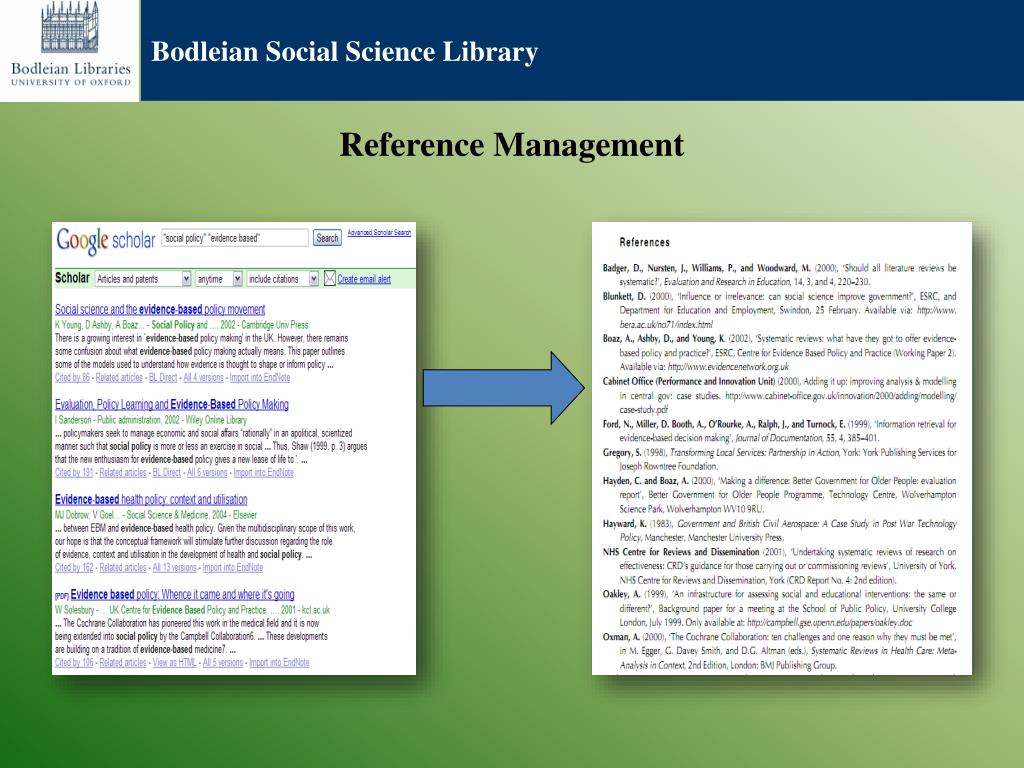Click the 'Reference Management' slide title
The width and height of the screenshot is (1024, 768).
pos(512,145)
